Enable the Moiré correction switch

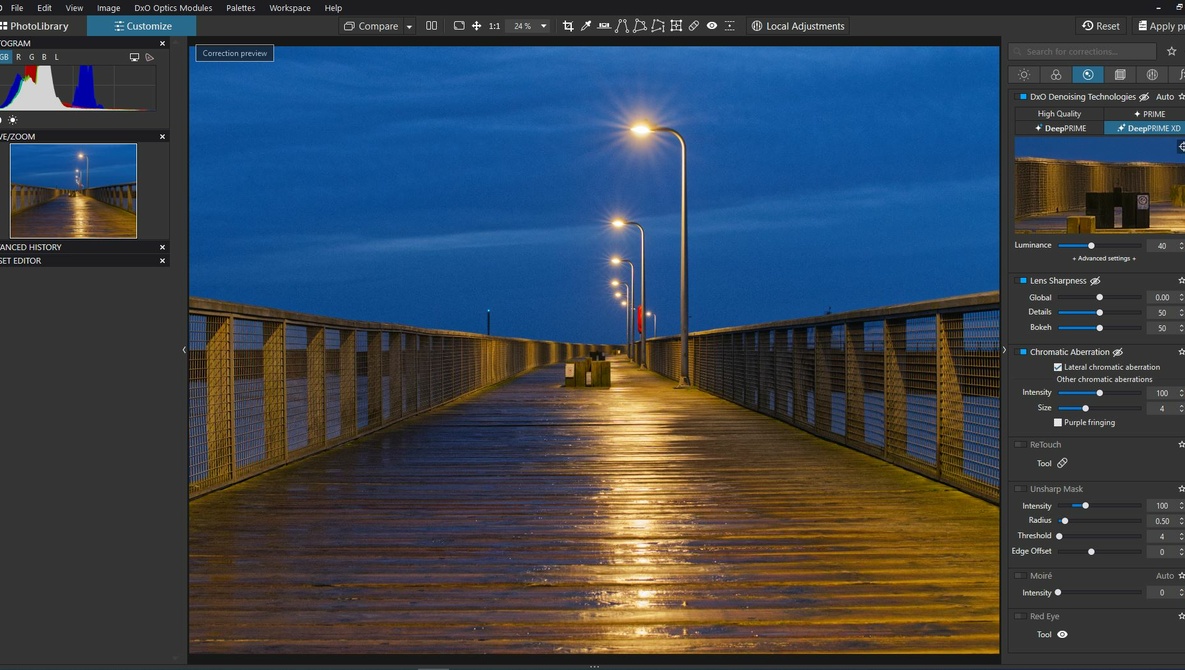click(1020, 576)
